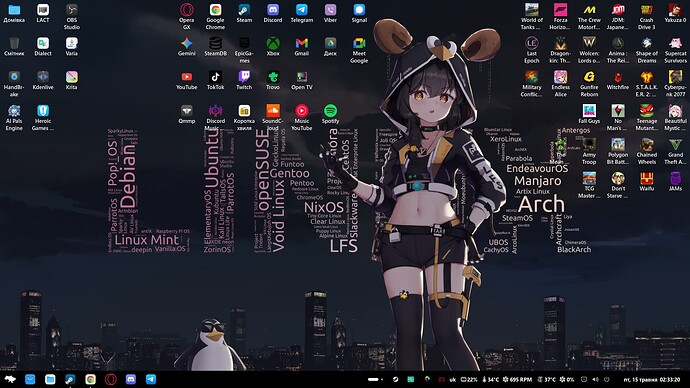This screenshot has width=690, height=388.
Task: Open the Varia download manager icon
Action: point(72,47)
